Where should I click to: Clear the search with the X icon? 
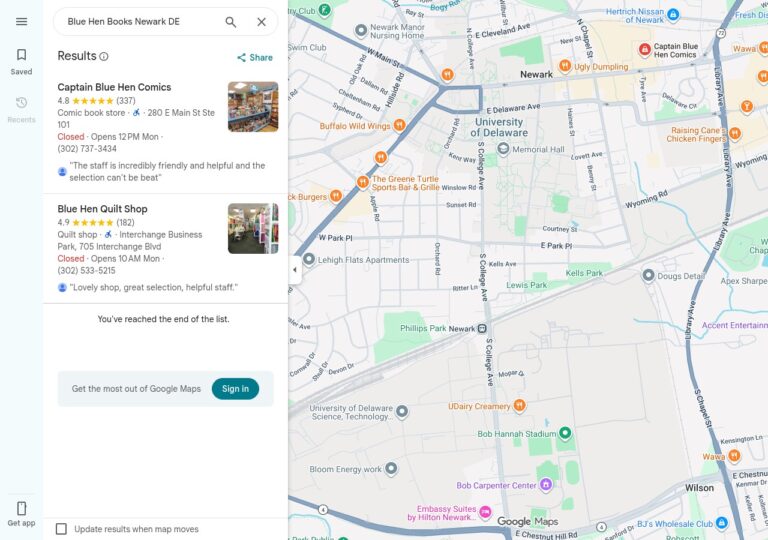click(262, 22)
